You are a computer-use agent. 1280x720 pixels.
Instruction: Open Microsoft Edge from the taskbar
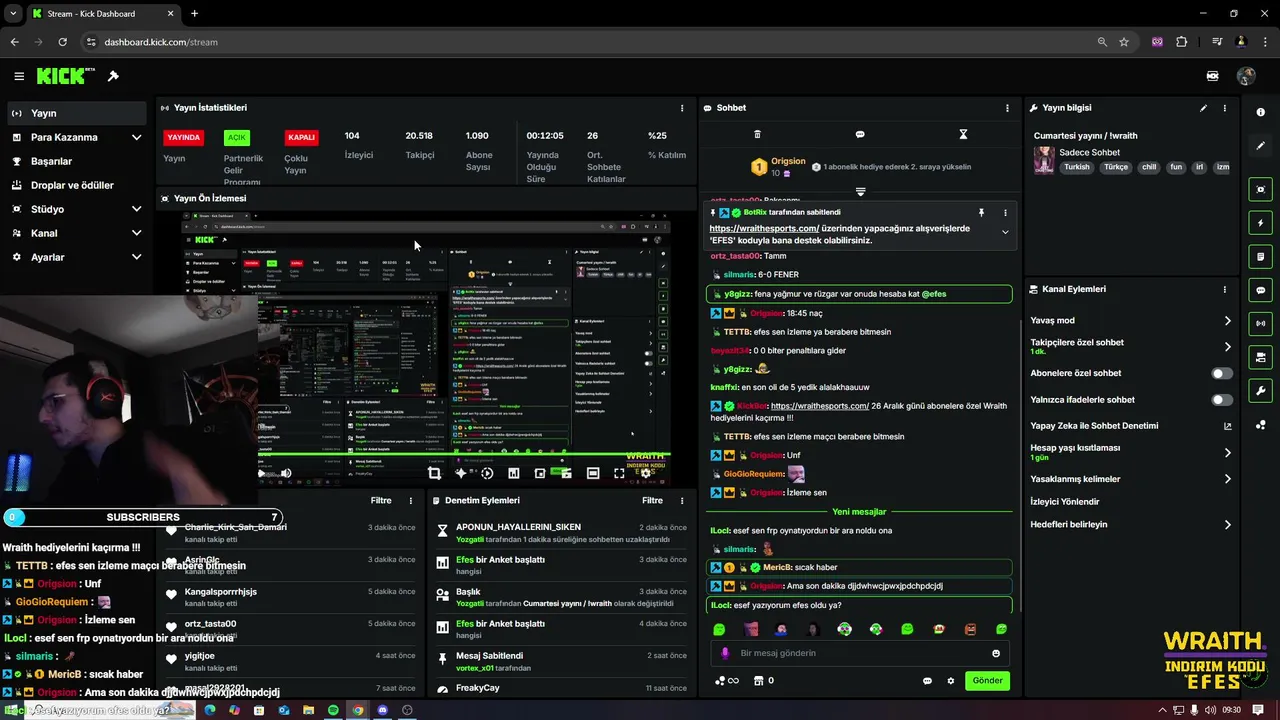point(209,710)
